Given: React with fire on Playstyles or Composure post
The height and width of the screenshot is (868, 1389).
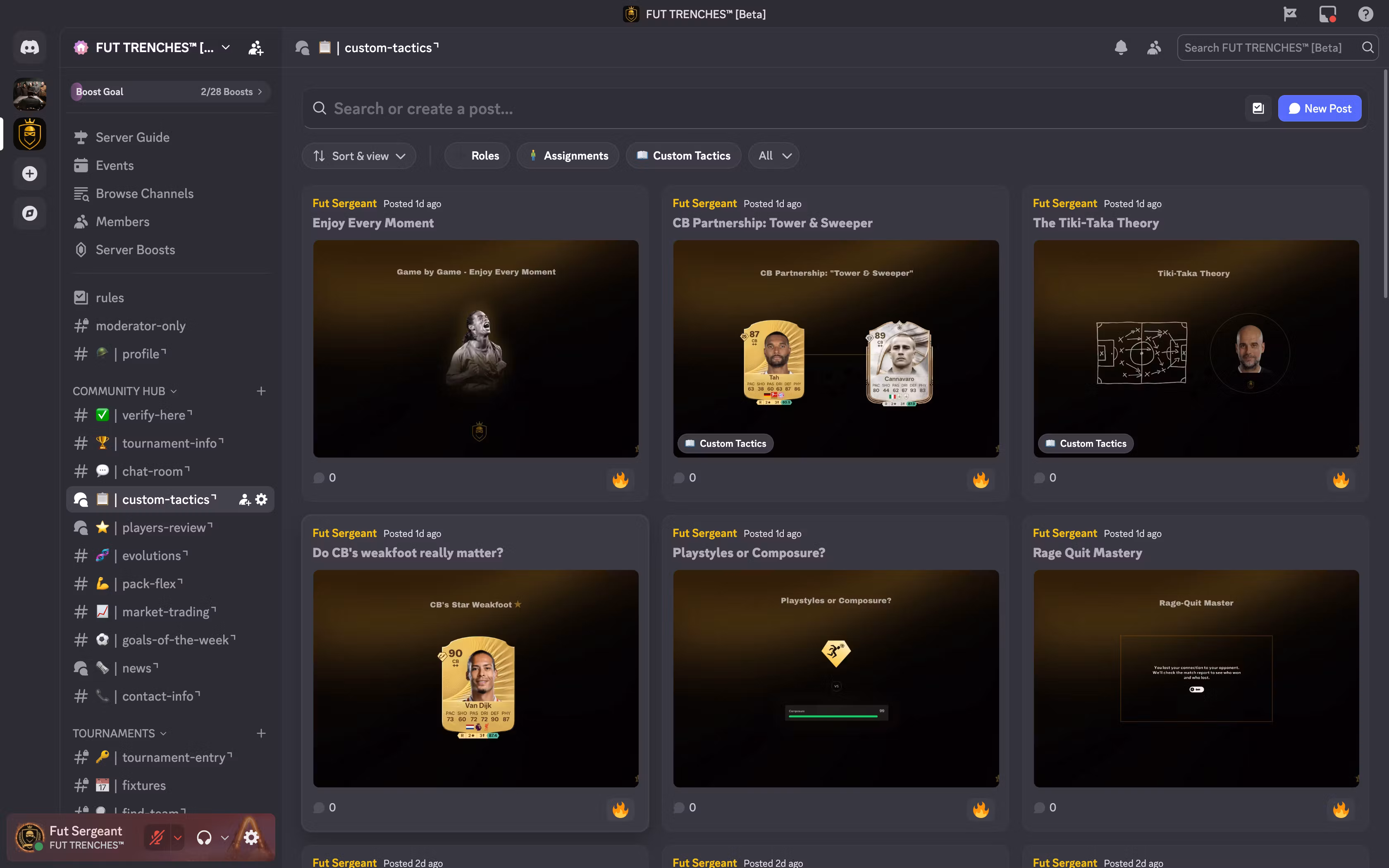Looking at the screenshot, I should click(981, 809).
